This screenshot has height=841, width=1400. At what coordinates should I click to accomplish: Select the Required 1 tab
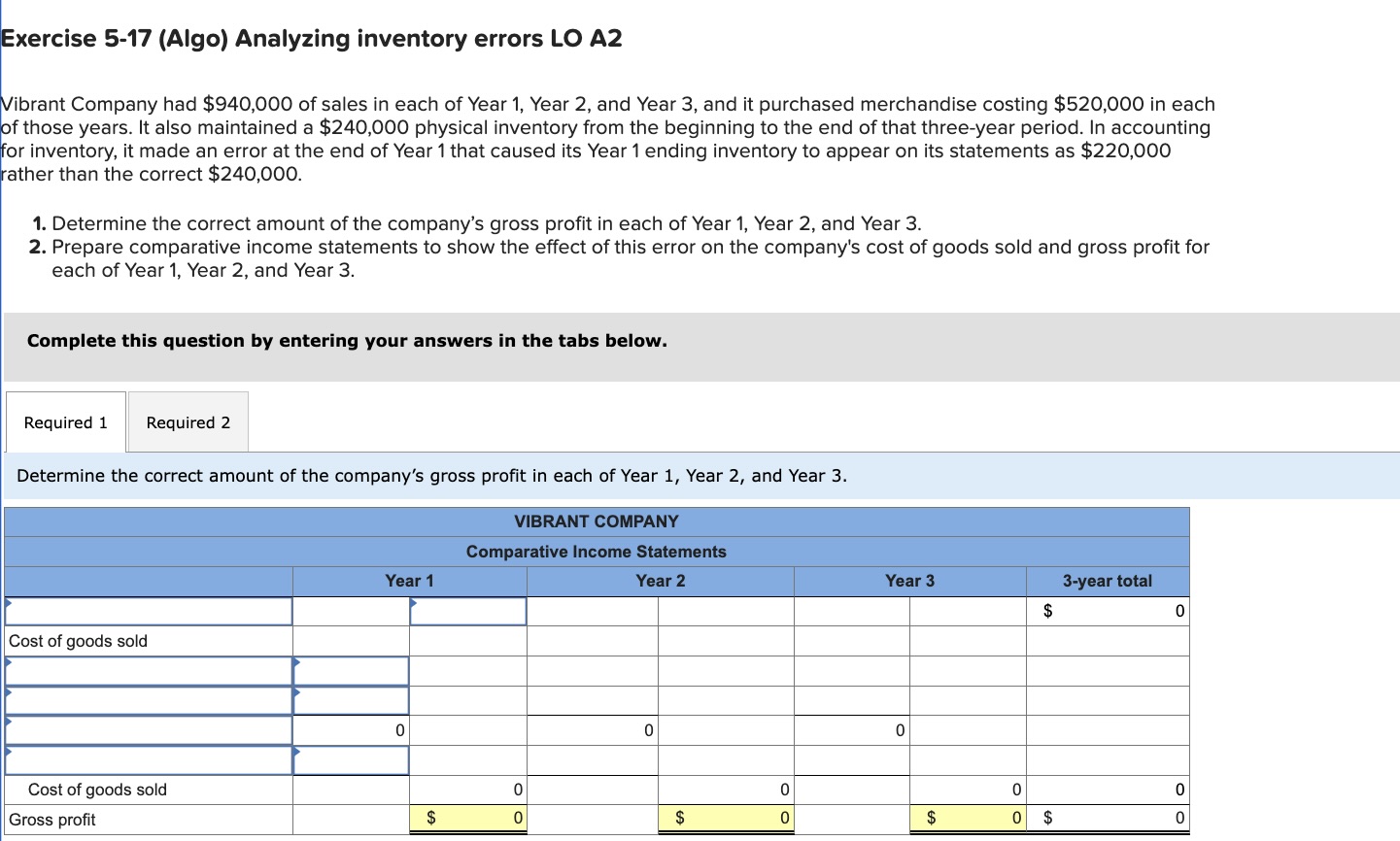[x=64, y=421]
